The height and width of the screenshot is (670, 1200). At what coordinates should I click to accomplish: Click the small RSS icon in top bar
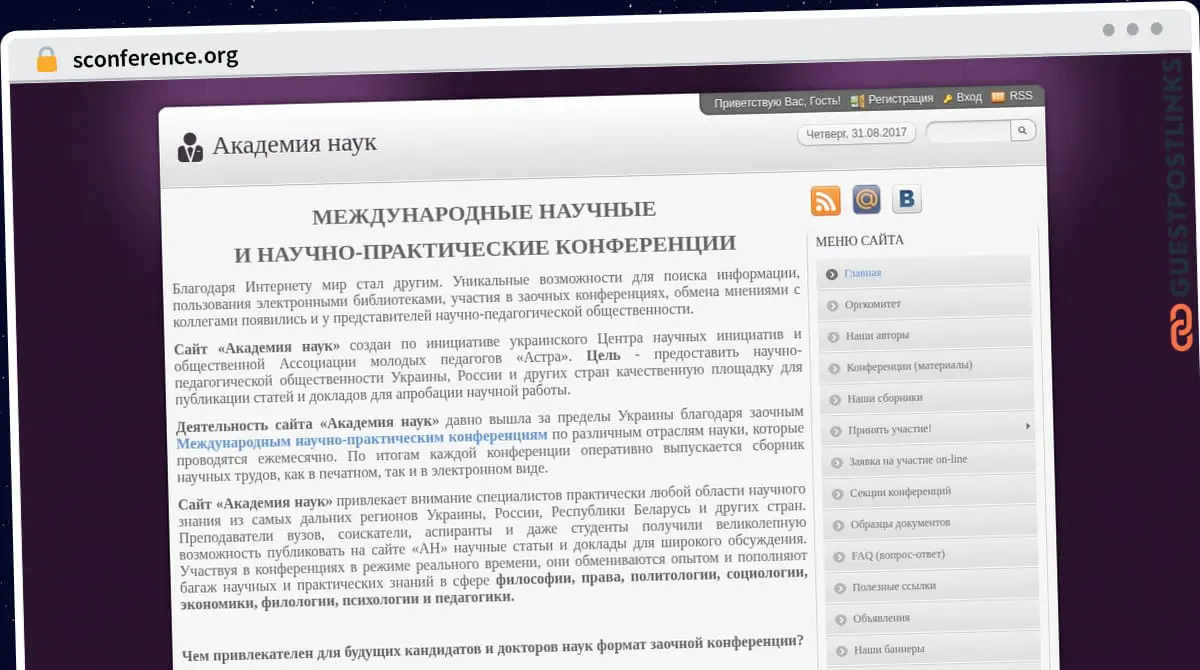997,97
